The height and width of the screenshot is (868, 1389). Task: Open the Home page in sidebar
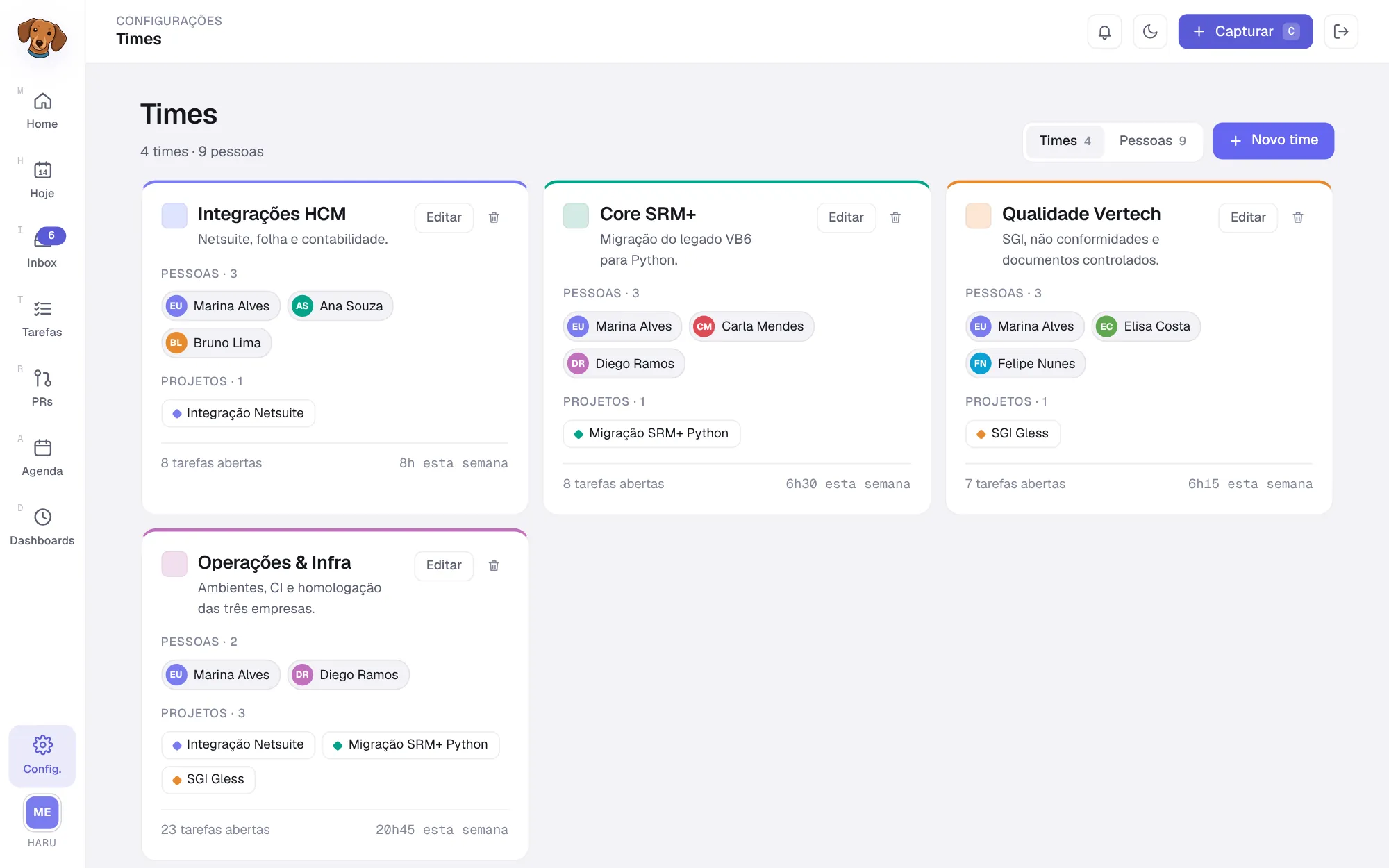42,110
